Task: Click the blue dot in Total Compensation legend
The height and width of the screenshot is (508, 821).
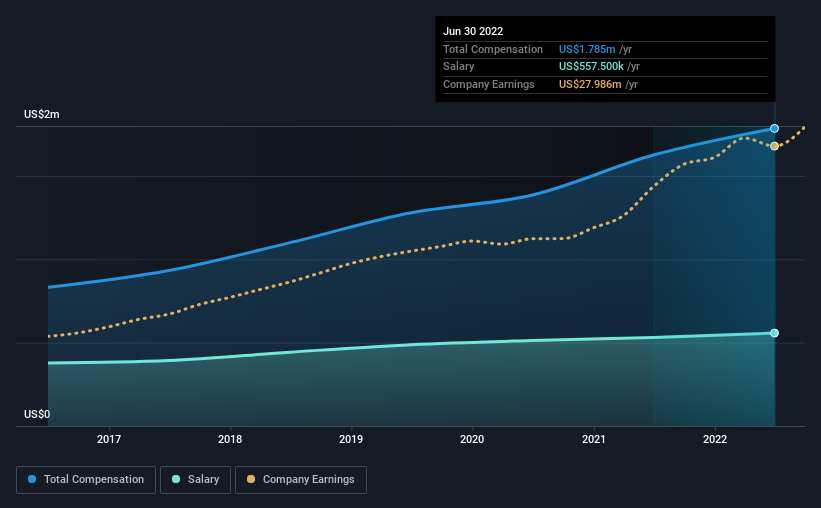Action: coord(32,479)
